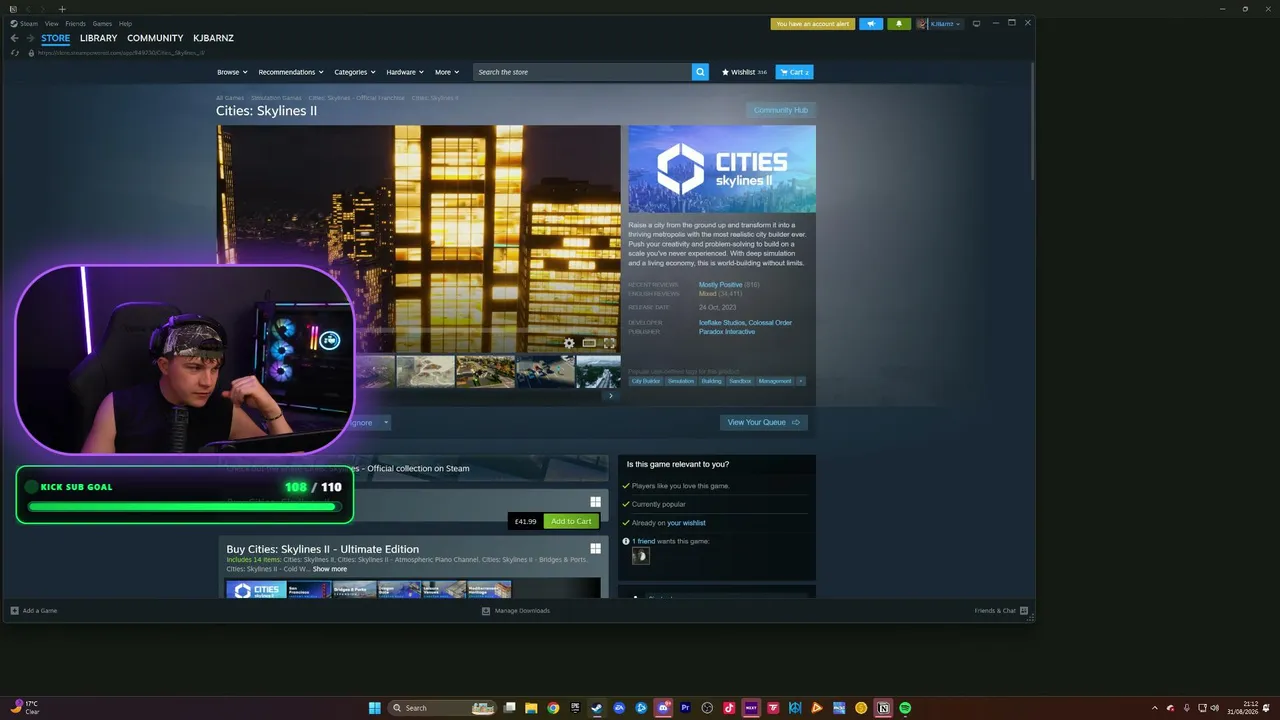Open the Ignore options dropdown arrow
The width and height of the screenshot is (1280, 720).
pos(386,423)
